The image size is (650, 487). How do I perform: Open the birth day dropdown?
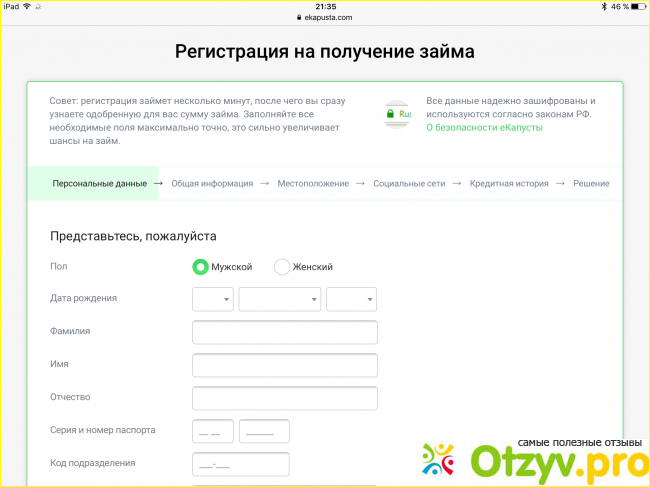coord(213,299)
